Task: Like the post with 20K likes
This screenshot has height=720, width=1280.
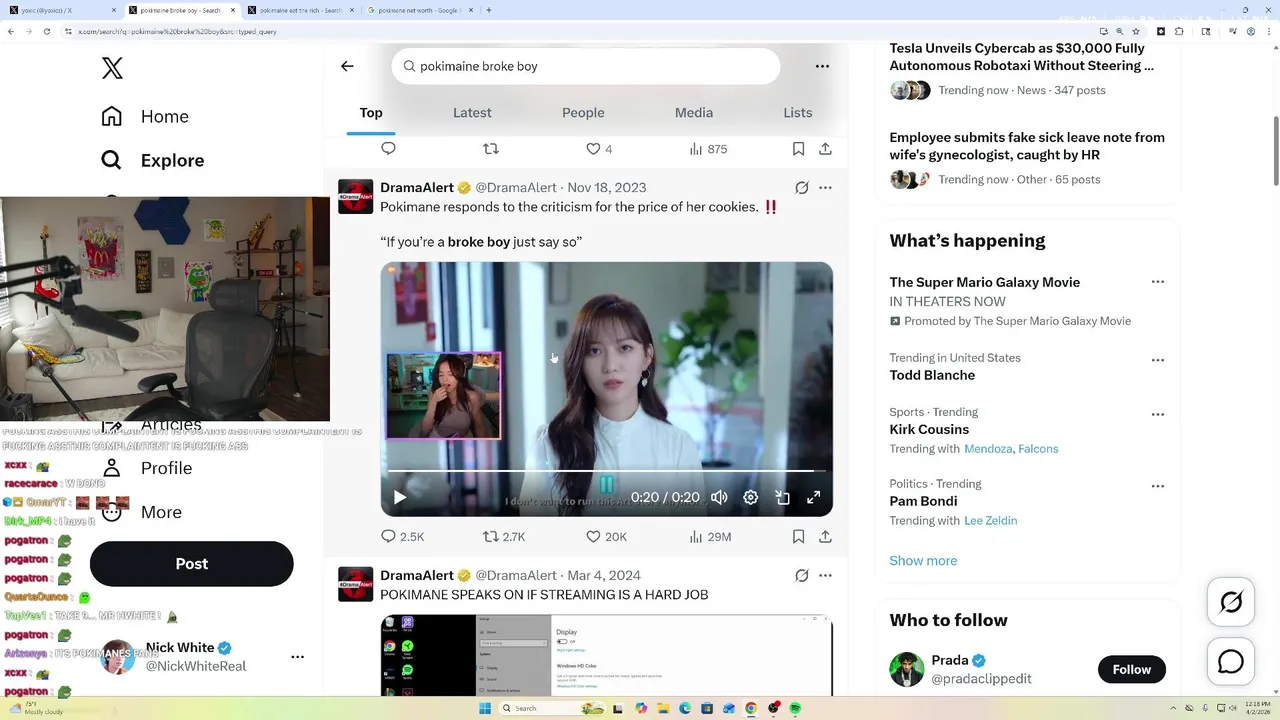Action: tap(606, 537)
